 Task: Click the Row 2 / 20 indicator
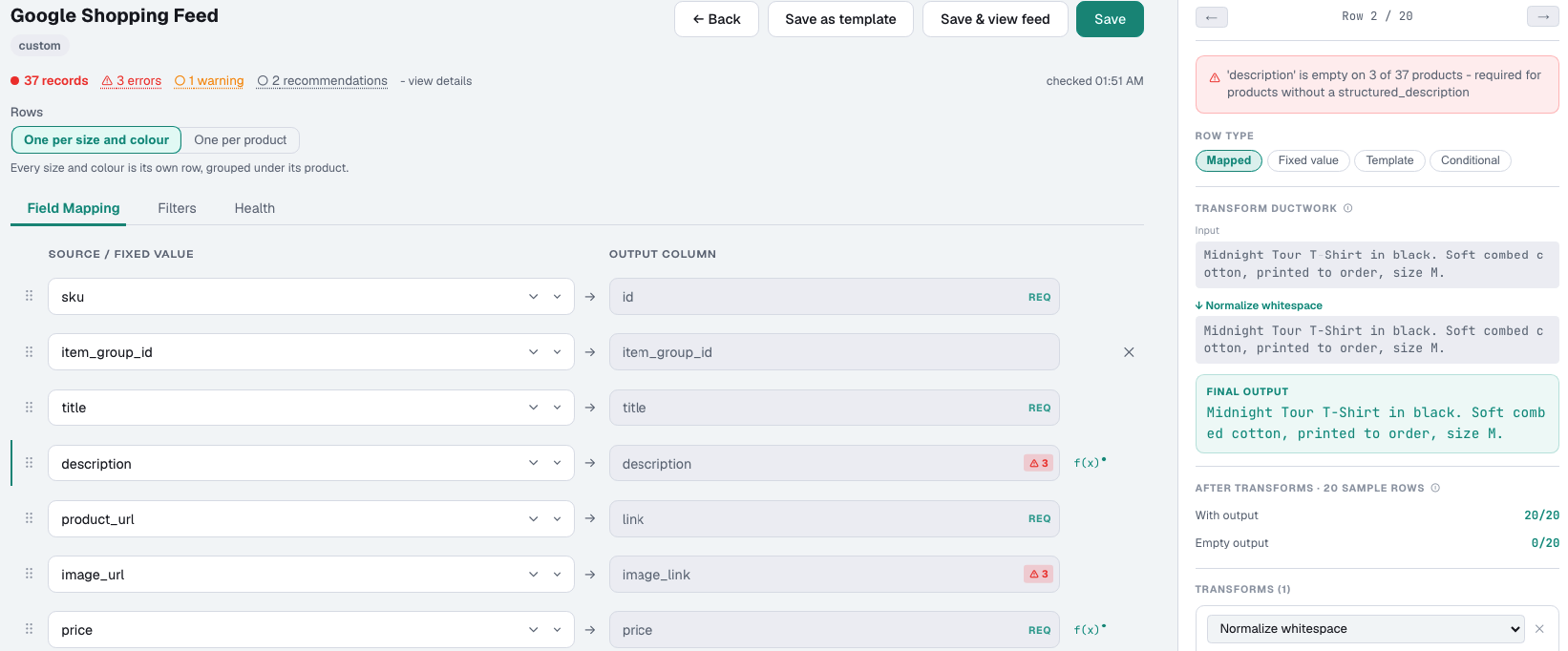click(1377, 16)
